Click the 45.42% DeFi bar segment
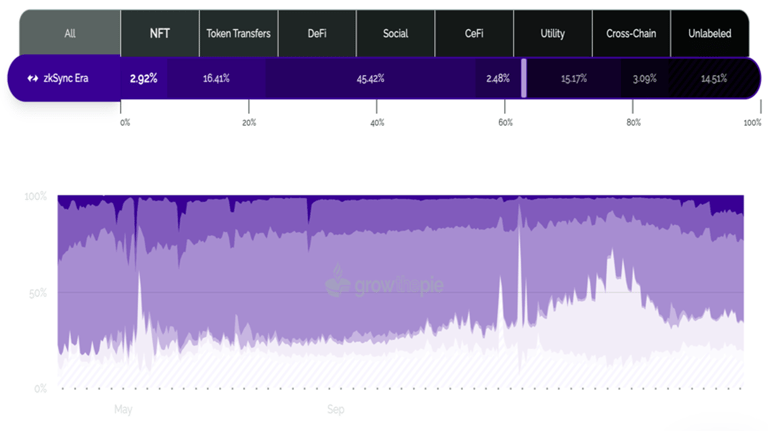768x431 pixels. 371,78
